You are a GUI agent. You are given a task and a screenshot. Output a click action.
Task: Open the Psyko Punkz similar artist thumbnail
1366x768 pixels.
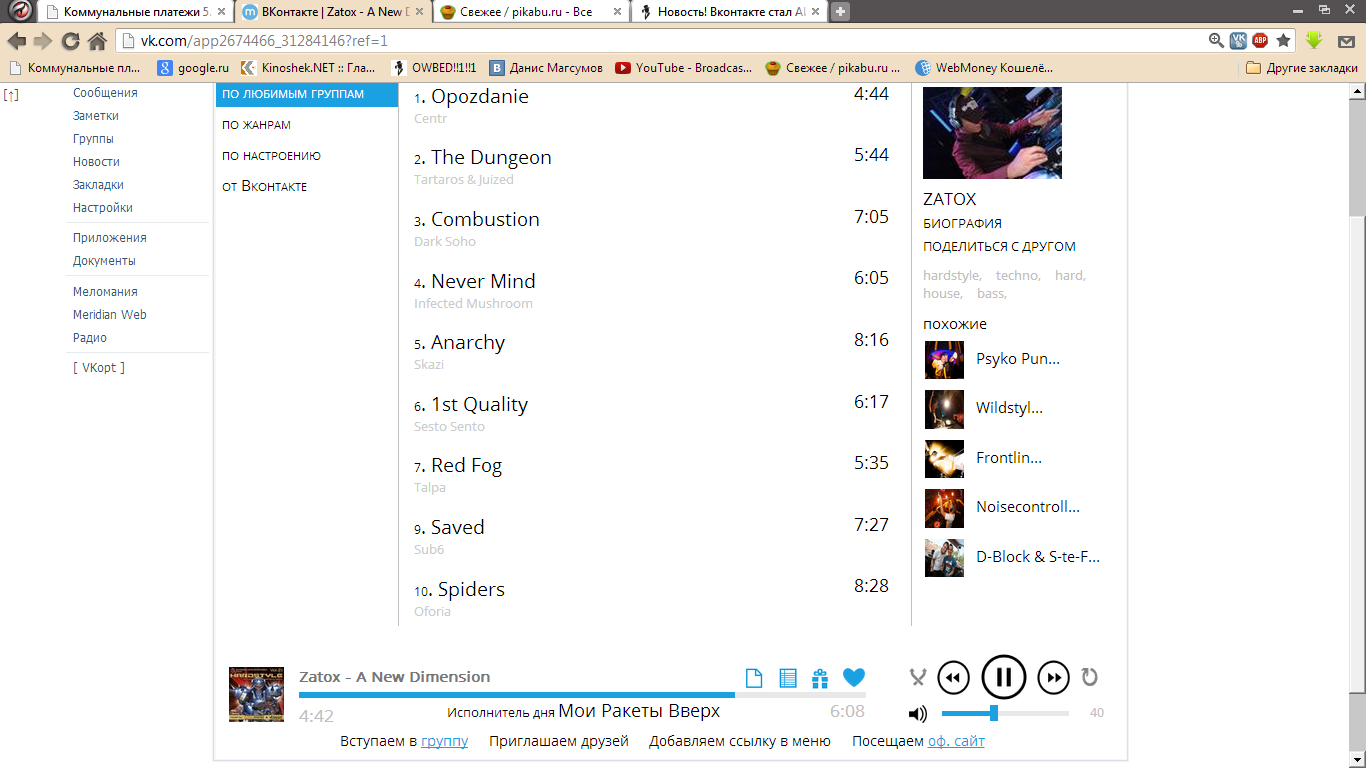944,360
